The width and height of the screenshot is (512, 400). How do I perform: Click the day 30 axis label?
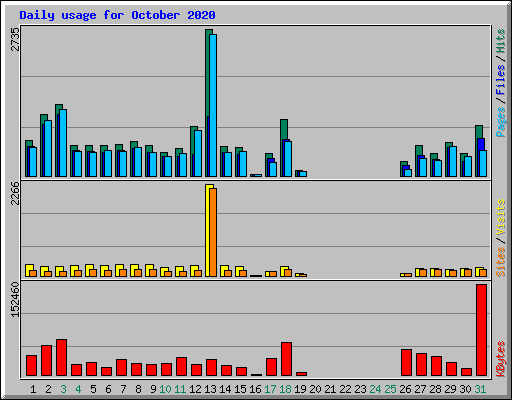465,389
